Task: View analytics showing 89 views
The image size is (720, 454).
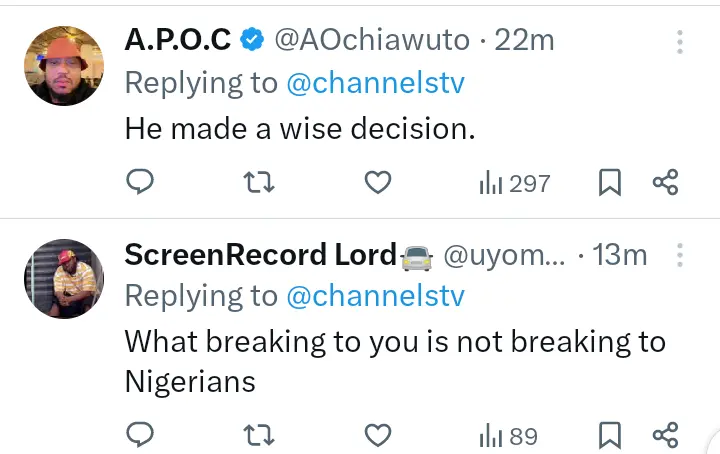Action: 509,436
